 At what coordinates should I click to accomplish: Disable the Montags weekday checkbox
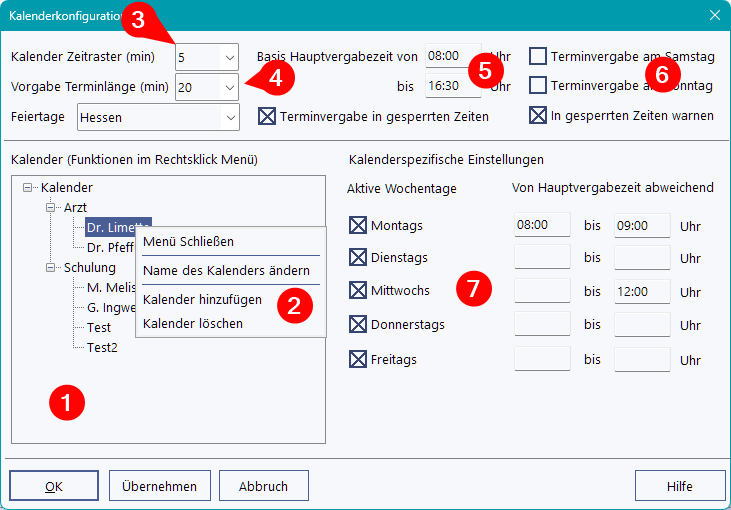(359, 226)
